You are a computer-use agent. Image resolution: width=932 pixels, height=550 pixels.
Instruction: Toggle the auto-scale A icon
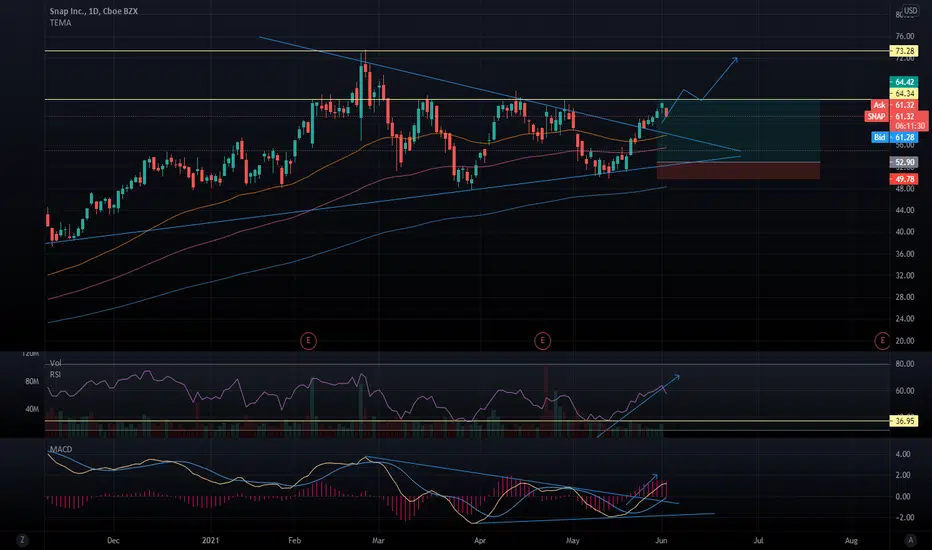pyautogui.click(x=910, y=540)
